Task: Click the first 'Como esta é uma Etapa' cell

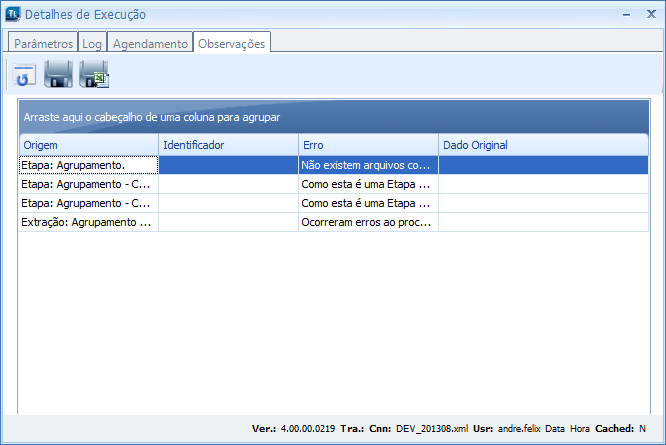Action: point(367,184)
